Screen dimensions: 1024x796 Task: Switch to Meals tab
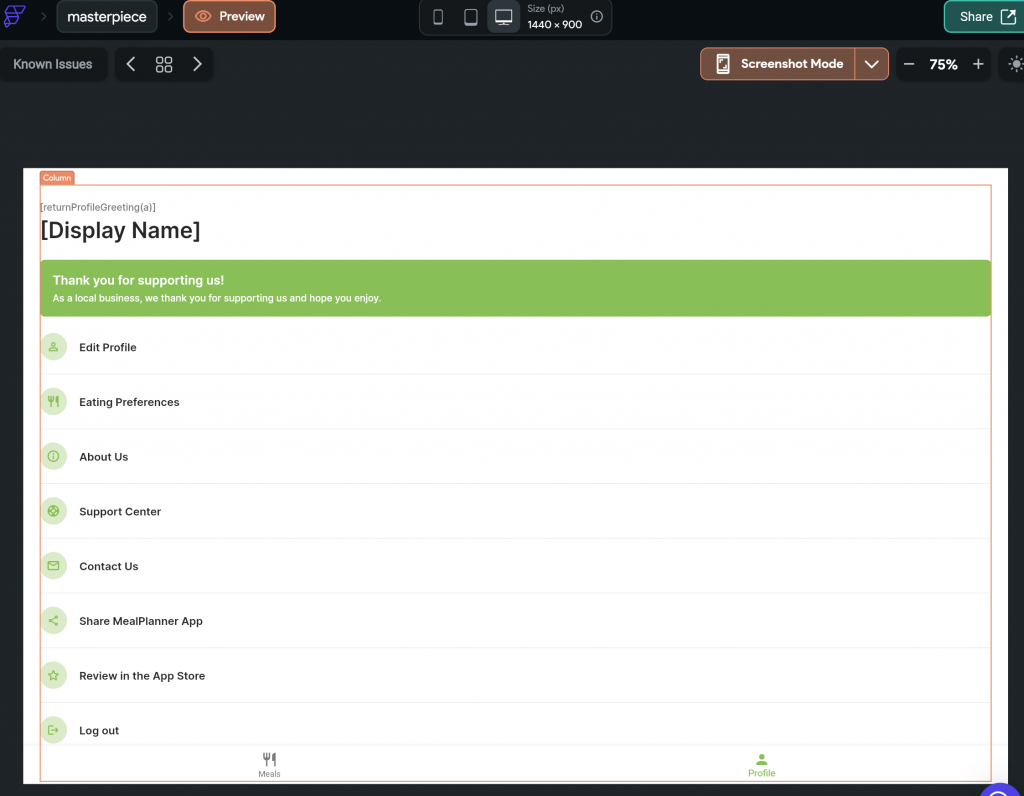(x=269, y=765)
